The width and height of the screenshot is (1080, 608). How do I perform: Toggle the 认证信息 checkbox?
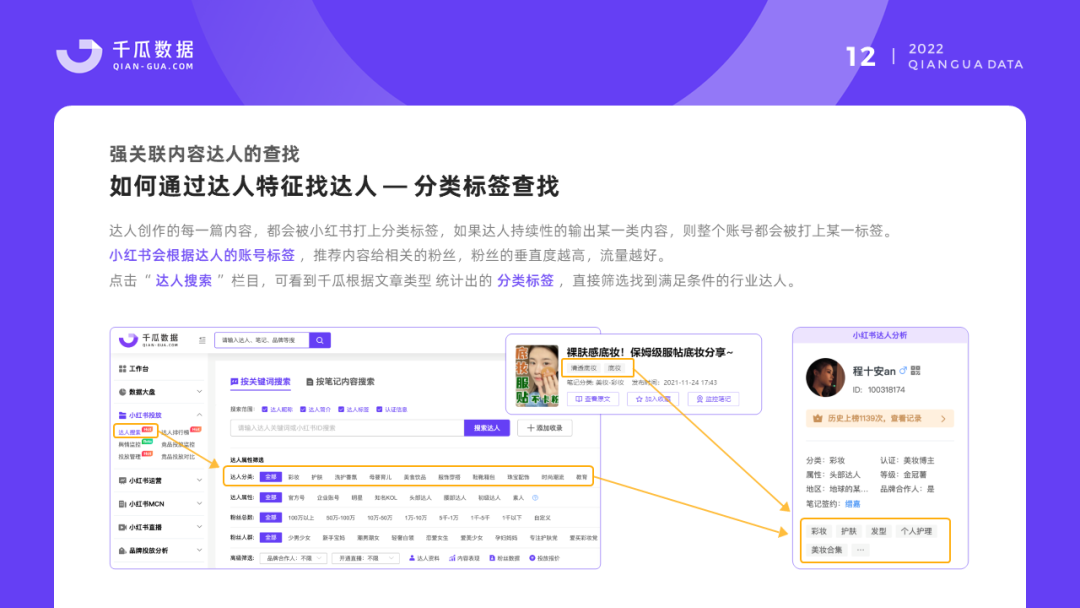(380, 410)
